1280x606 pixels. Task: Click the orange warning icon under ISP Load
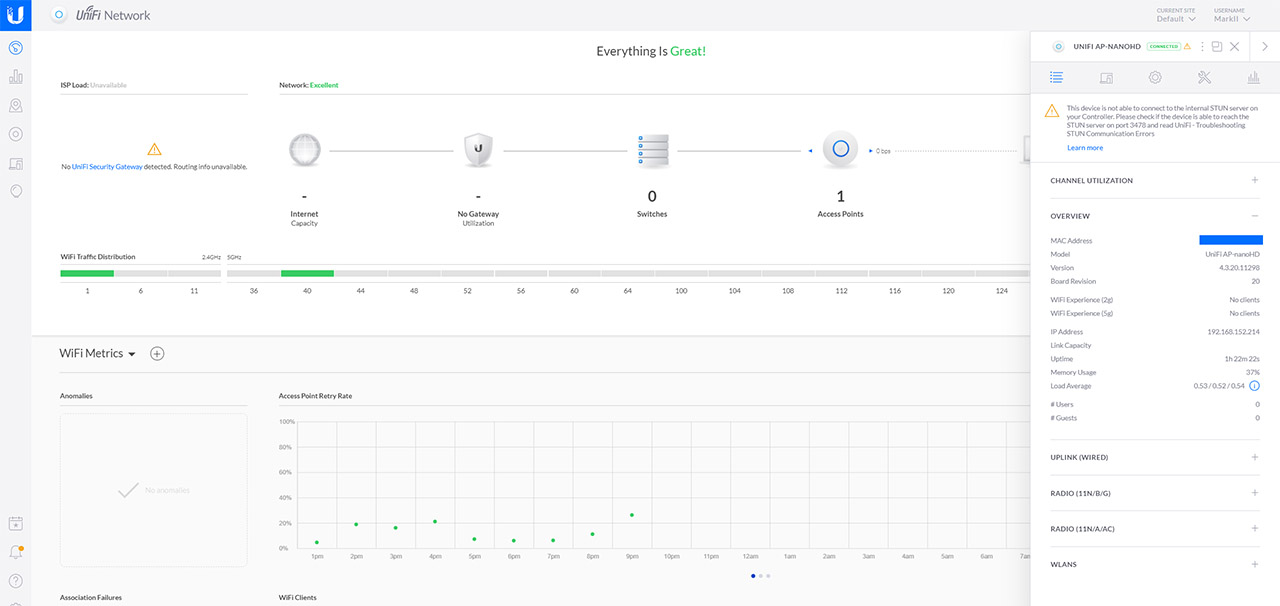tap(154, 149)
